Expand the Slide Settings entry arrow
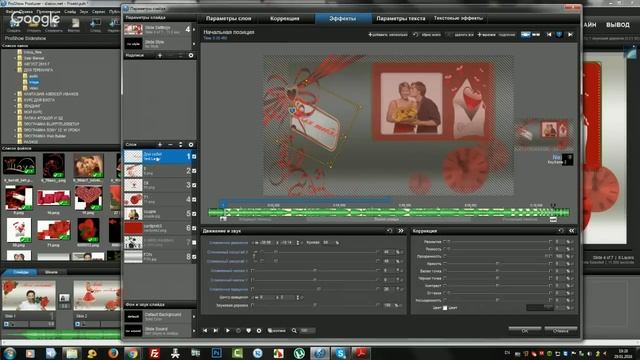Screen dimensions: 640x360 (x=193, y=29)
